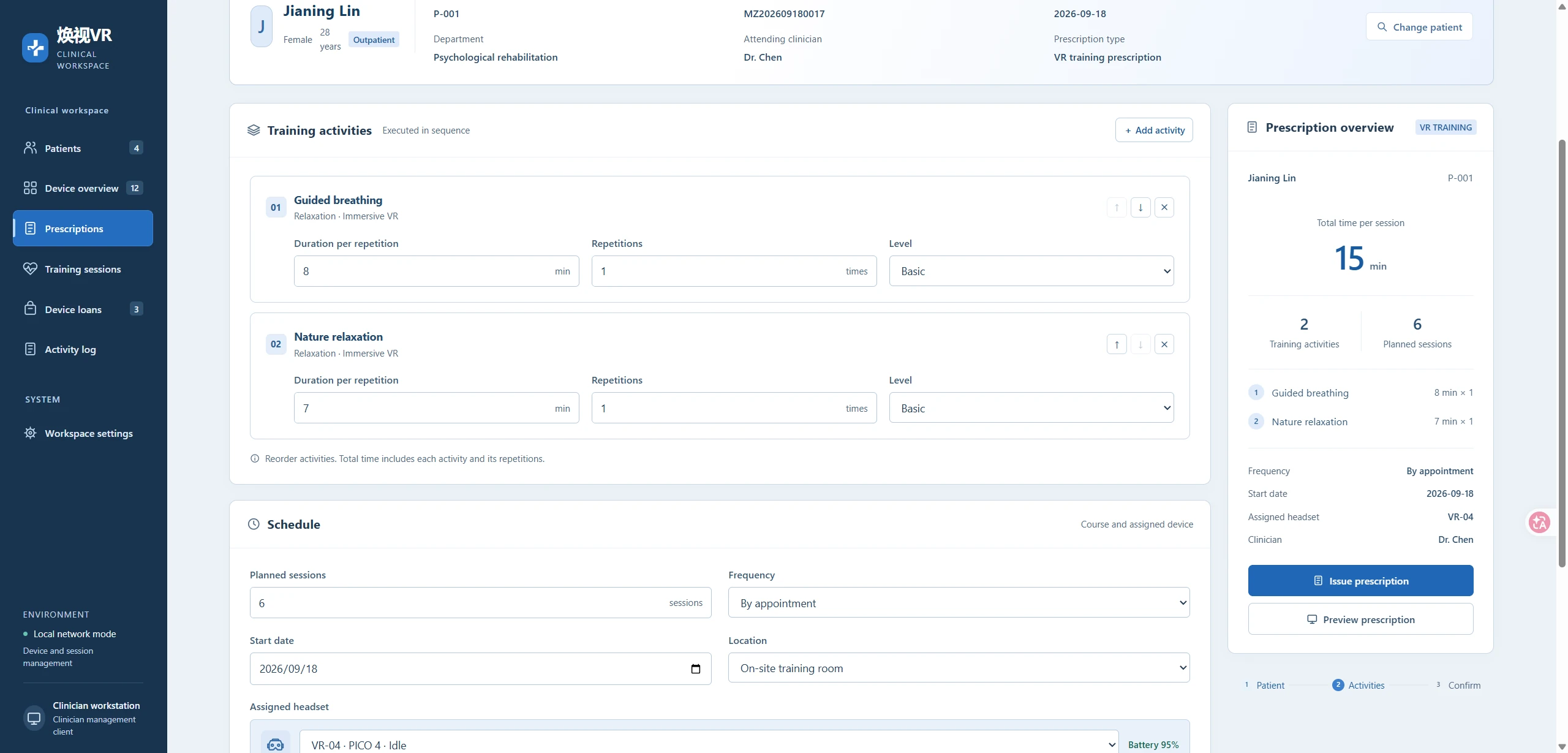Click the Prescription overview document icon
Screen dimensions: 1568x753
click(x=1252, y=127)
